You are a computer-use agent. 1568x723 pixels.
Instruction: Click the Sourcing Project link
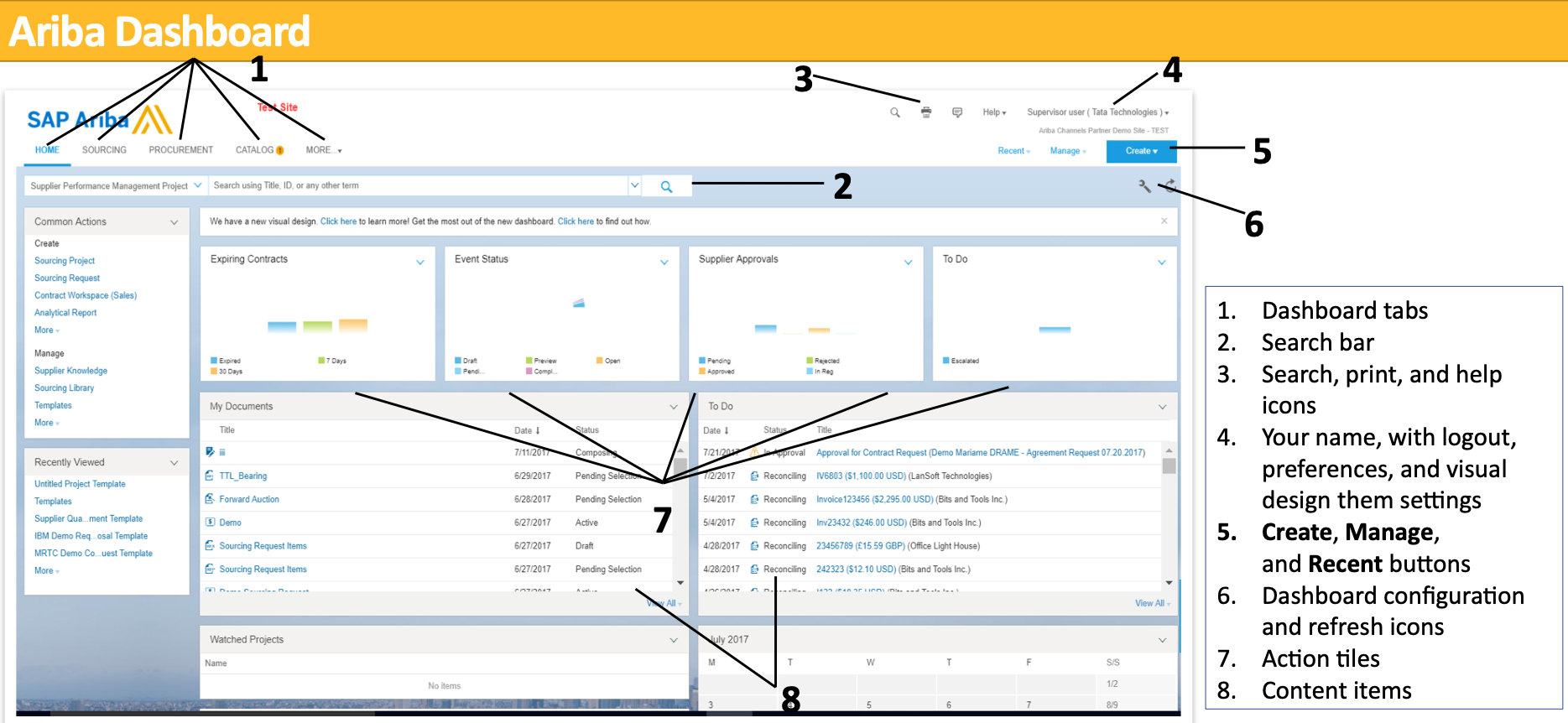point(65,261)
